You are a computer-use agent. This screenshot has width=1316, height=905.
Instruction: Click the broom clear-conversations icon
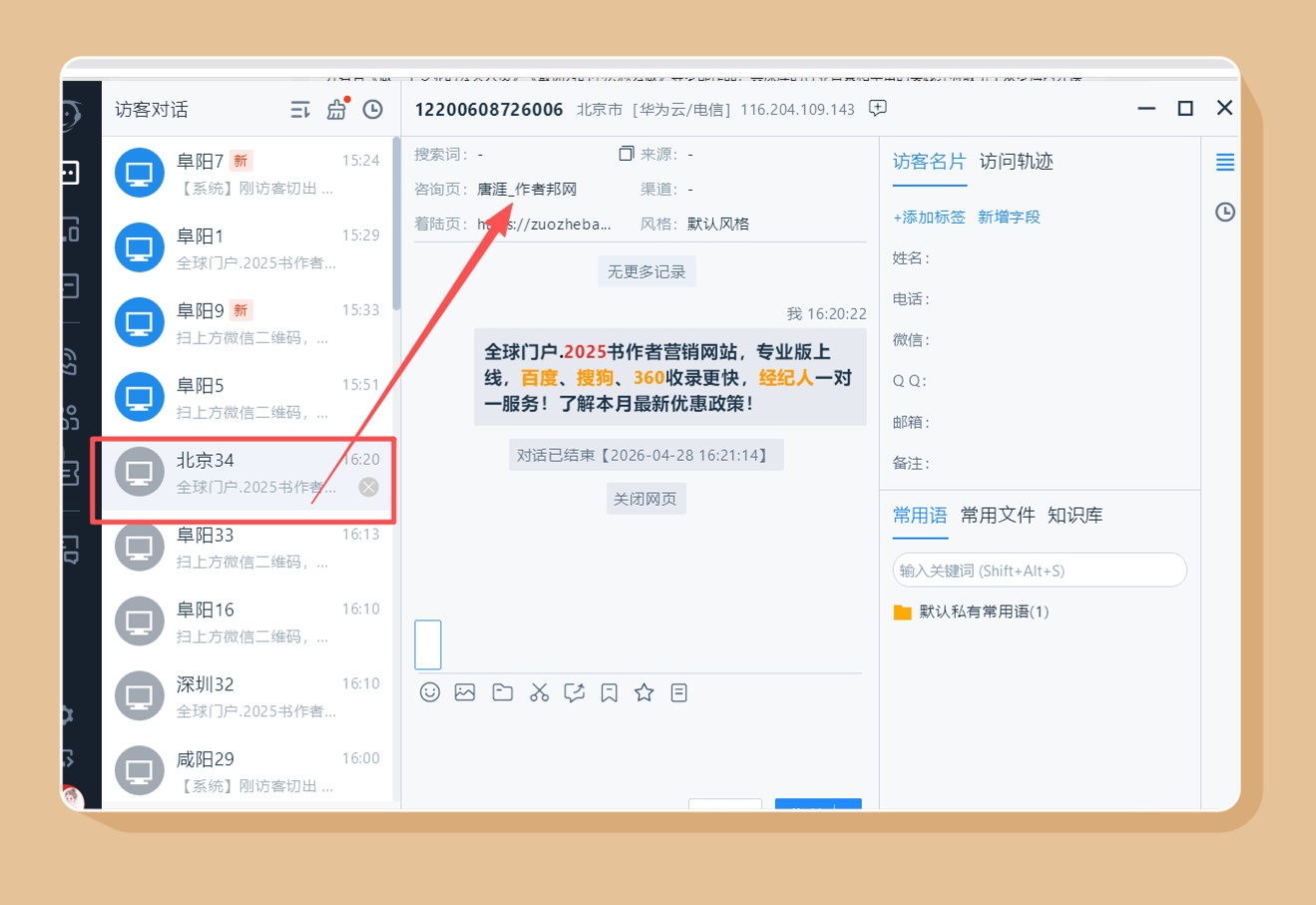[337, 109]
